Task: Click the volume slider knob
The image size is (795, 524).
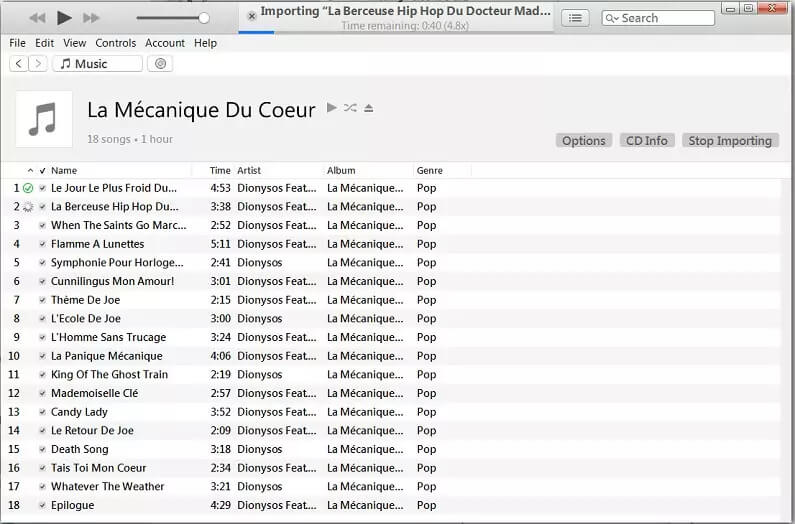Action: (x=204, y=18)
